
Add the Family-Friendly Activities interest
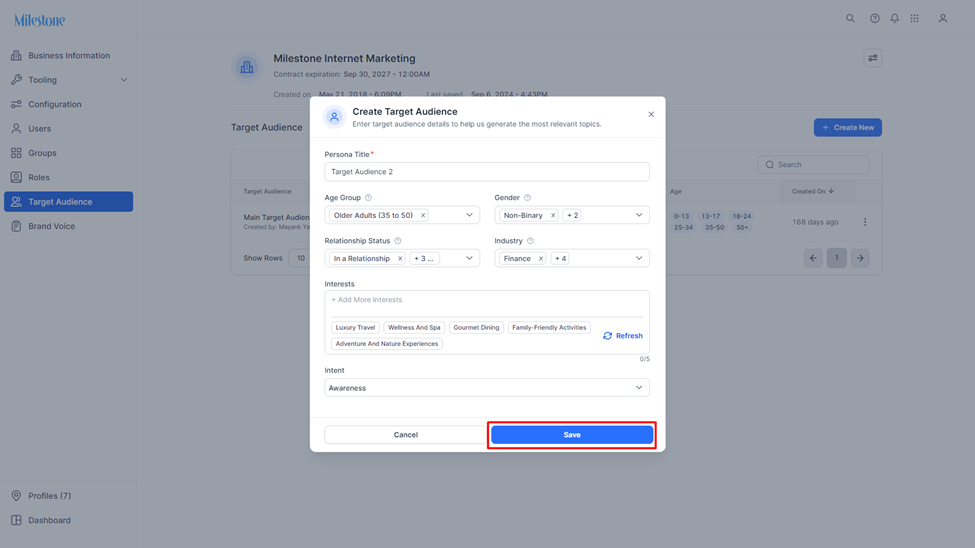click(549, 328)
